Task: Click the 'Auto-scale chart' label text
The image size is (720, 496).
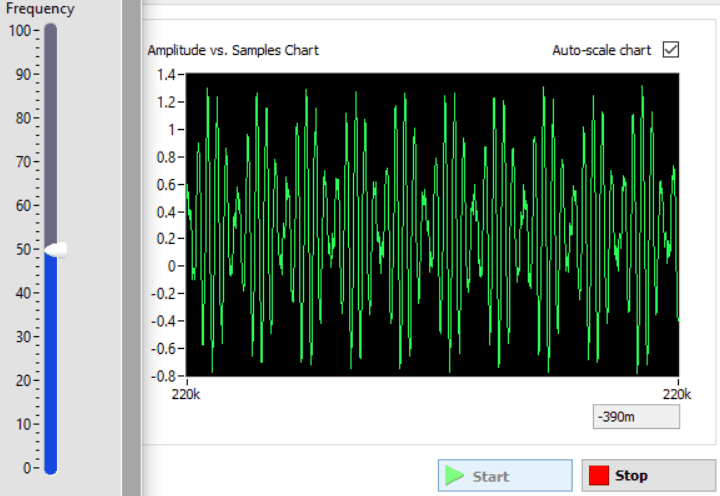Action: tap(602, 50)
